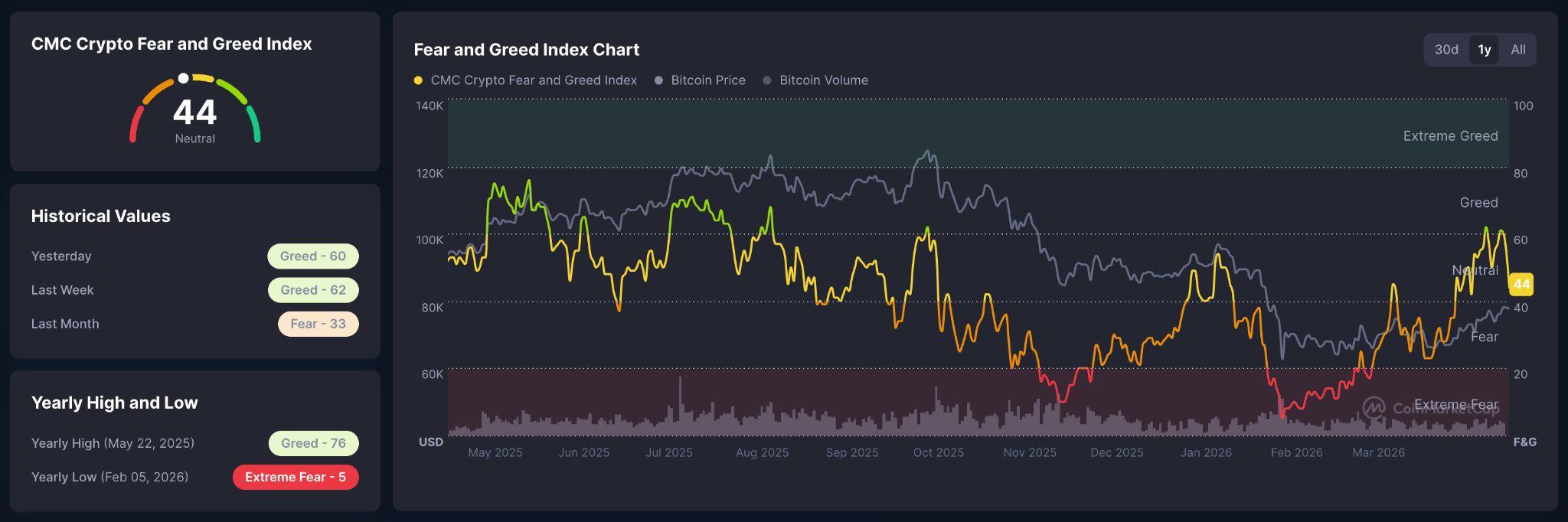Click the white gauge needle indicator dot
This screenshot has width=1568, height=522.
pyautogui.click(x=183, y=78)
